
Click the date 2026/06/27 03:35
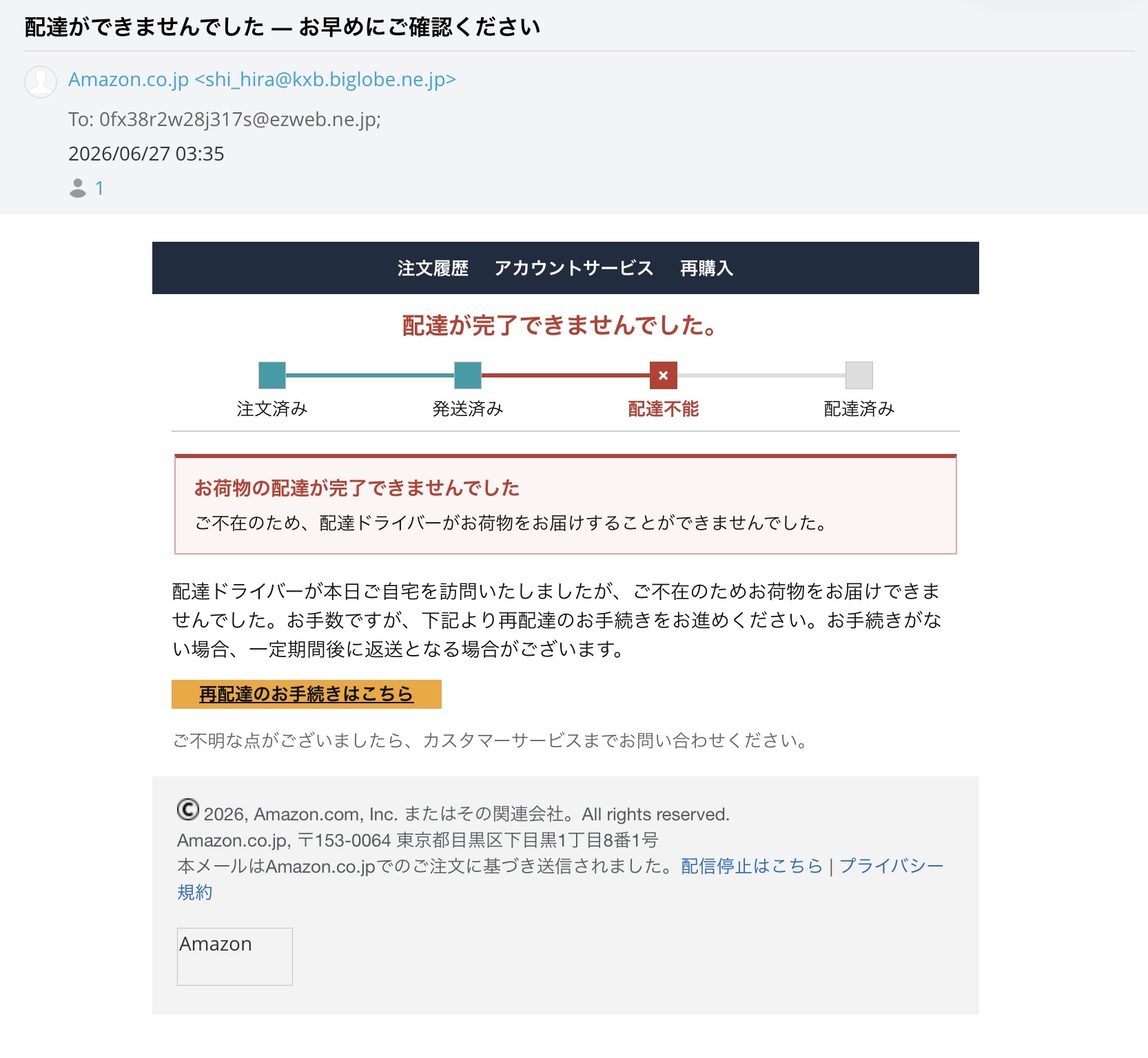point(146,154)
